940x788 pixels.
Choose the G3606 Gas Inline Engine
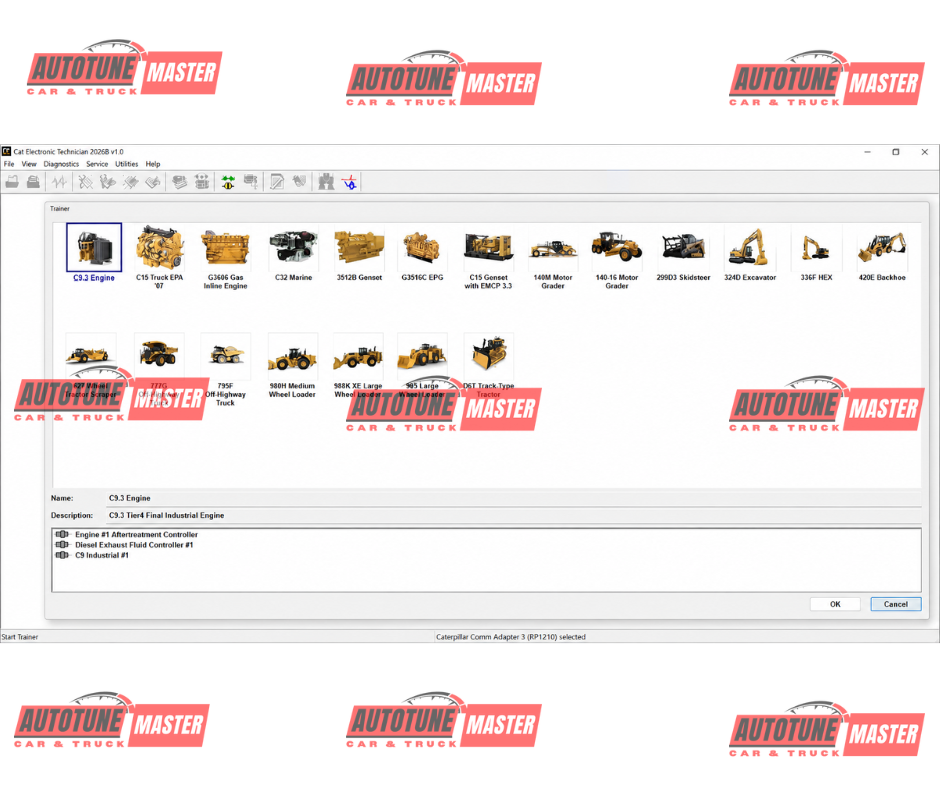[225, 247]
